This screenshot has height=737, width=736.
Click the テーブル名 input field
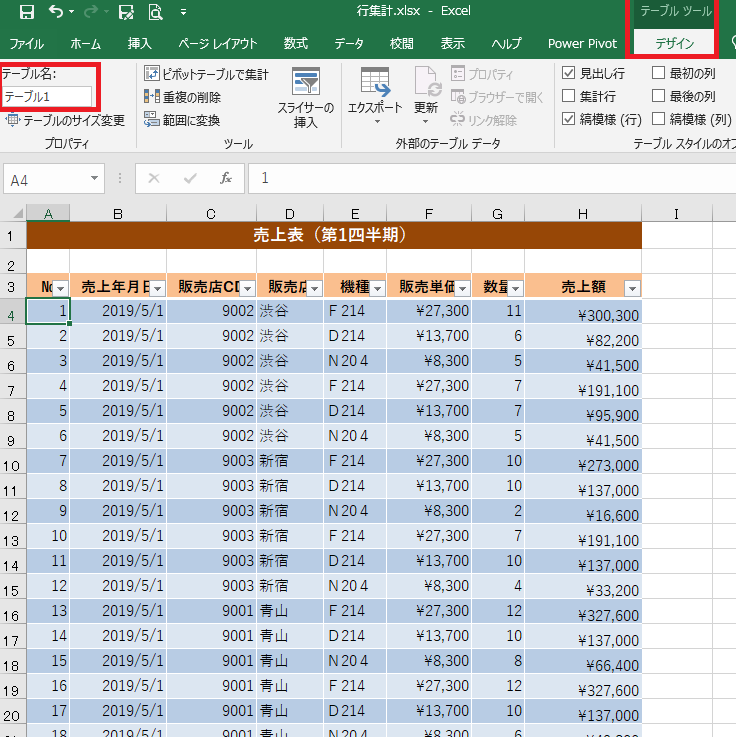47,96
